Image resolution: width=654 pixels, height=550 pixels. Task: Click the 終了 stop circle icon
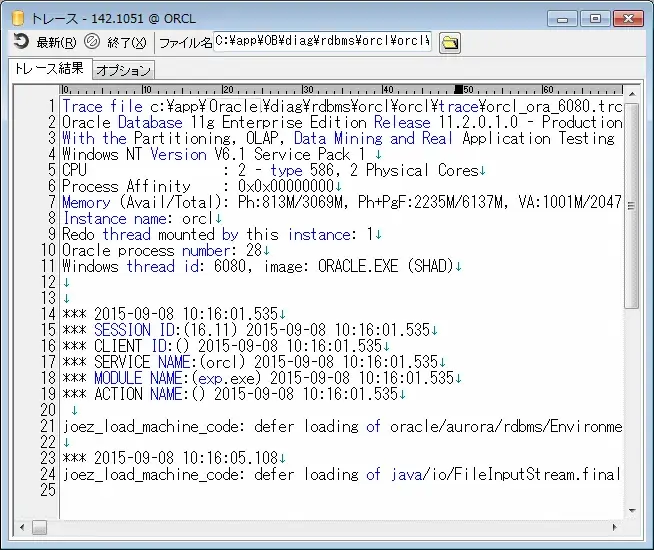[x=92, y=42]
